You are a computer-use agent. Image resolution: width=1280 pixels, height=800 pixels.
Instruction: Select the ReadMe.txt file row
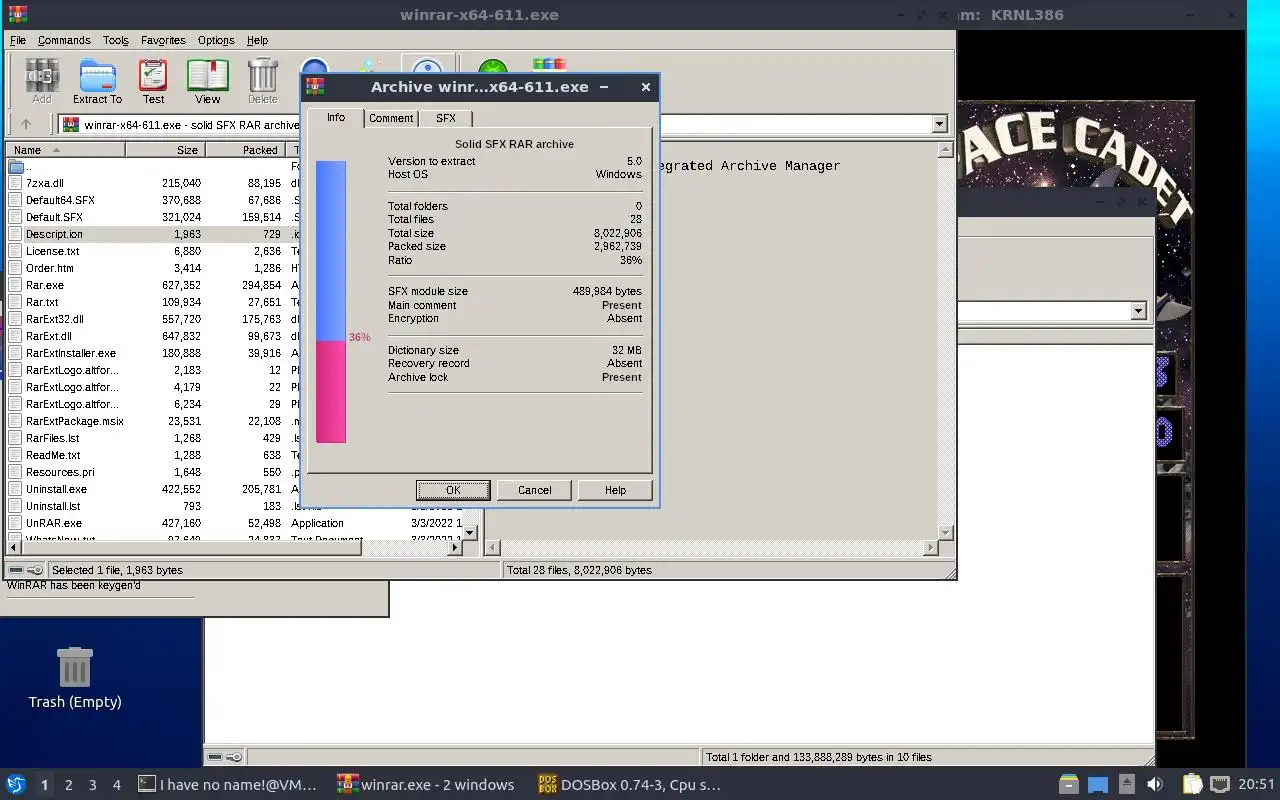[x=152, y=455]
